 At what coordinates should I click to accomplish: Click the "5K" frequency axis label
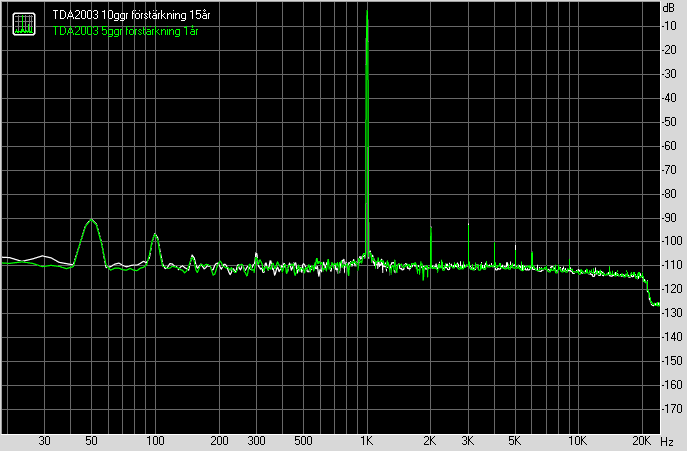(514, 441)
